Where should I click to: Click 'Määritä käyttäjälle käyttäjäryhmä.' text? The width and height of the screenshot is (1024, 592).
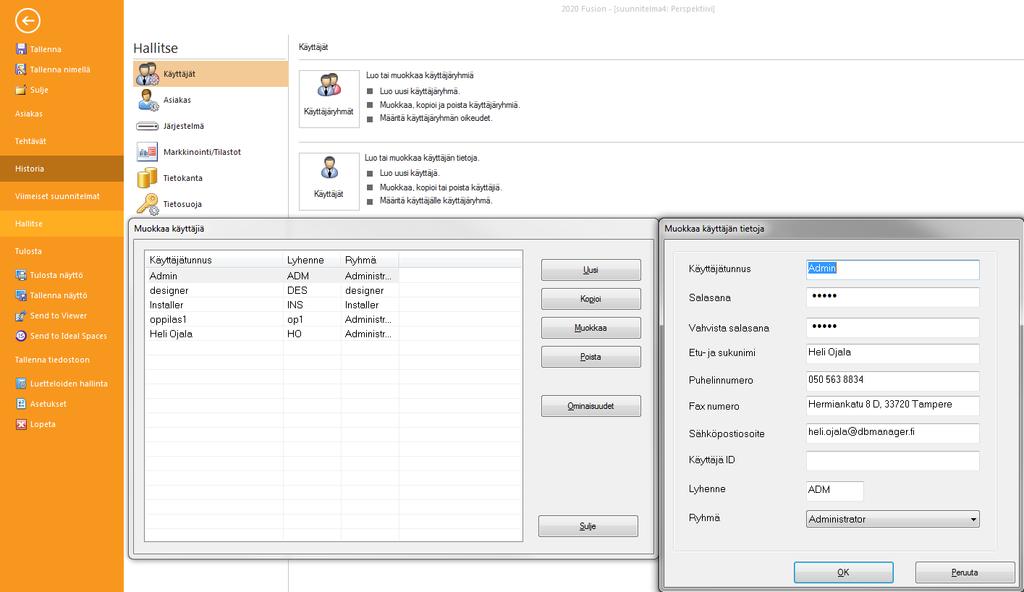[436, 201]
